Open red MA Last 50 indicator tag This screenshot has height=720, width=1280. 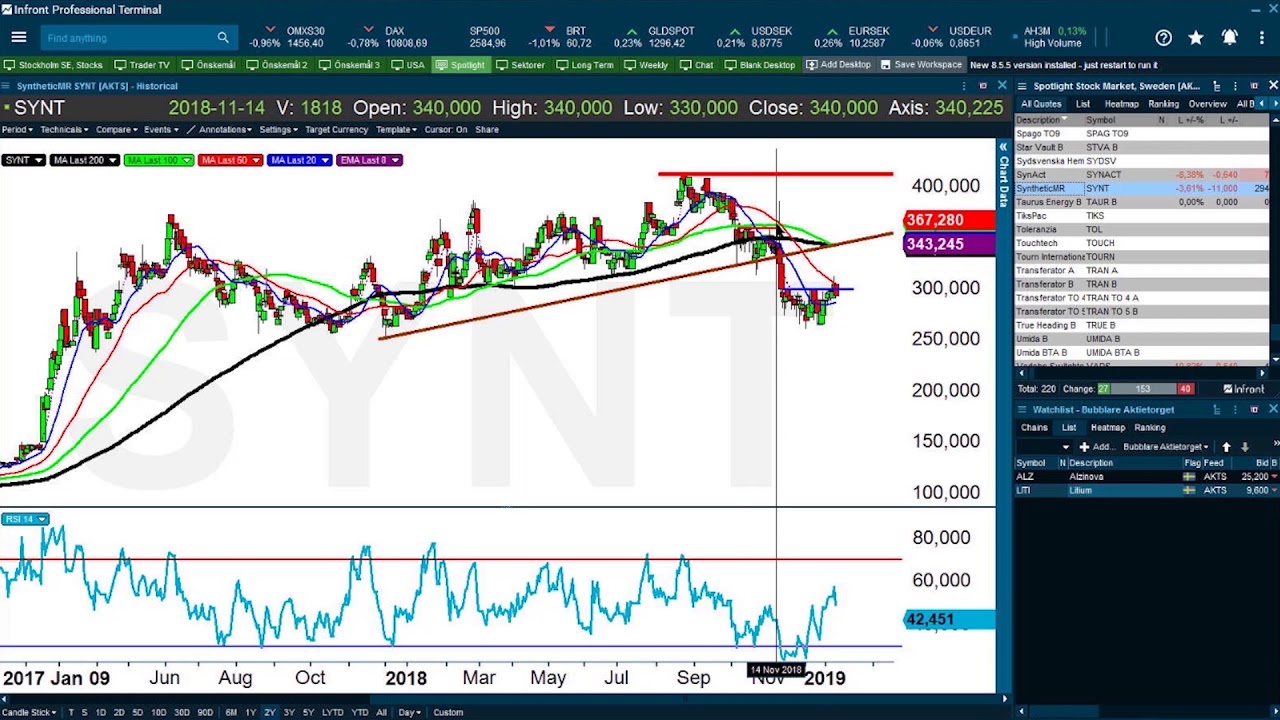230,160
